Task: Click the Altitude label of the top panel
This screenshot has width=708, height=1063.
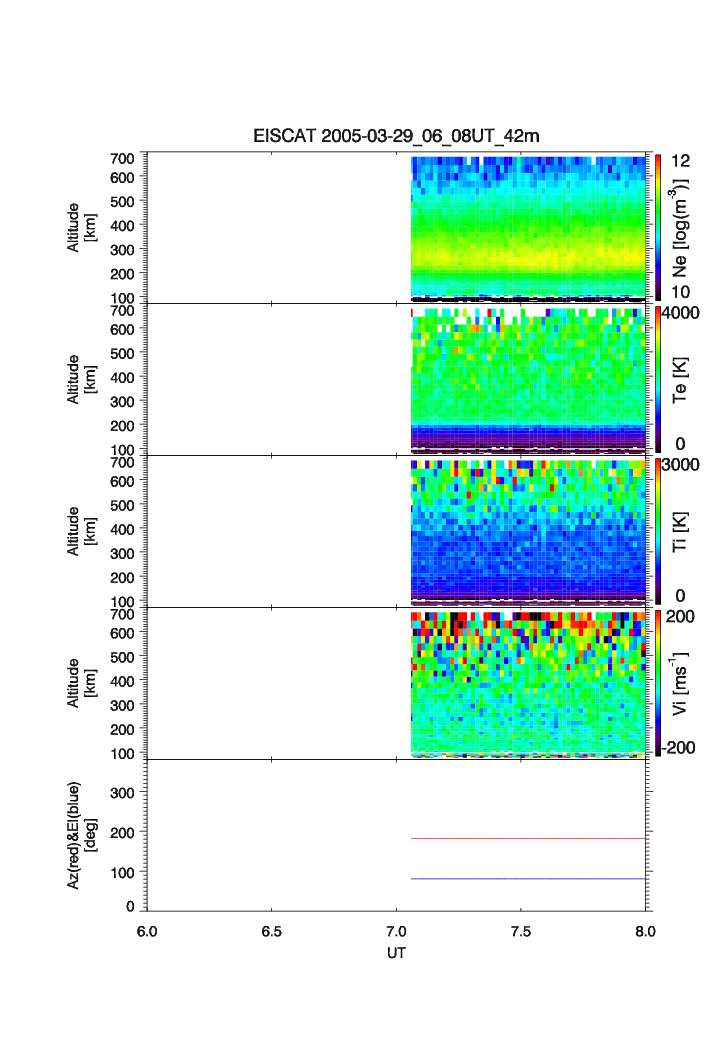Action: [x=80, y=227]
